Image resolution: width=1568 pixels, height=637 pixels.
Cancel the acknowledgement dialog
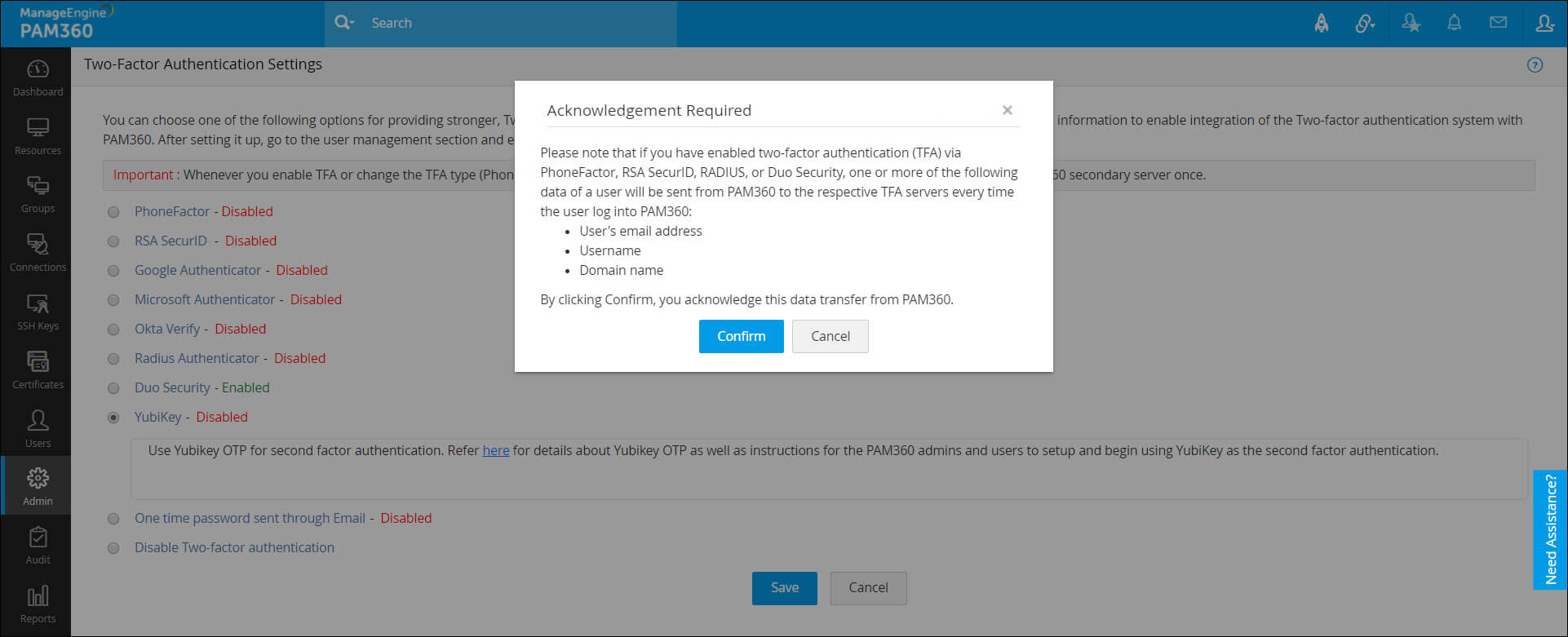(831, 336)
